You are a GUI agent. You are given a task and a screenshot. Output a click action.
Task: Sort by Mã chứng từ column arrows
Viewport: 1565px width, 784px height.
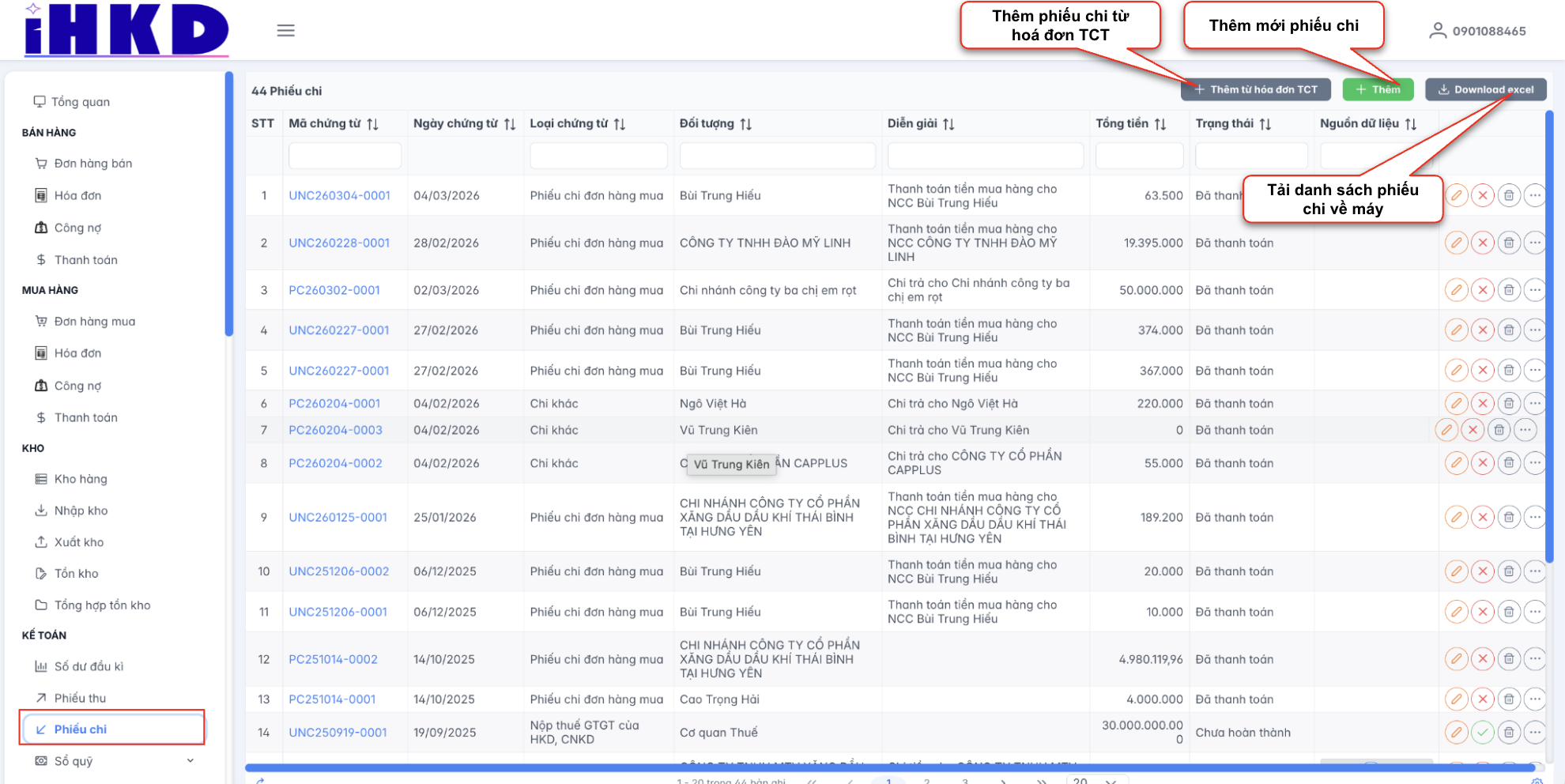373,124
